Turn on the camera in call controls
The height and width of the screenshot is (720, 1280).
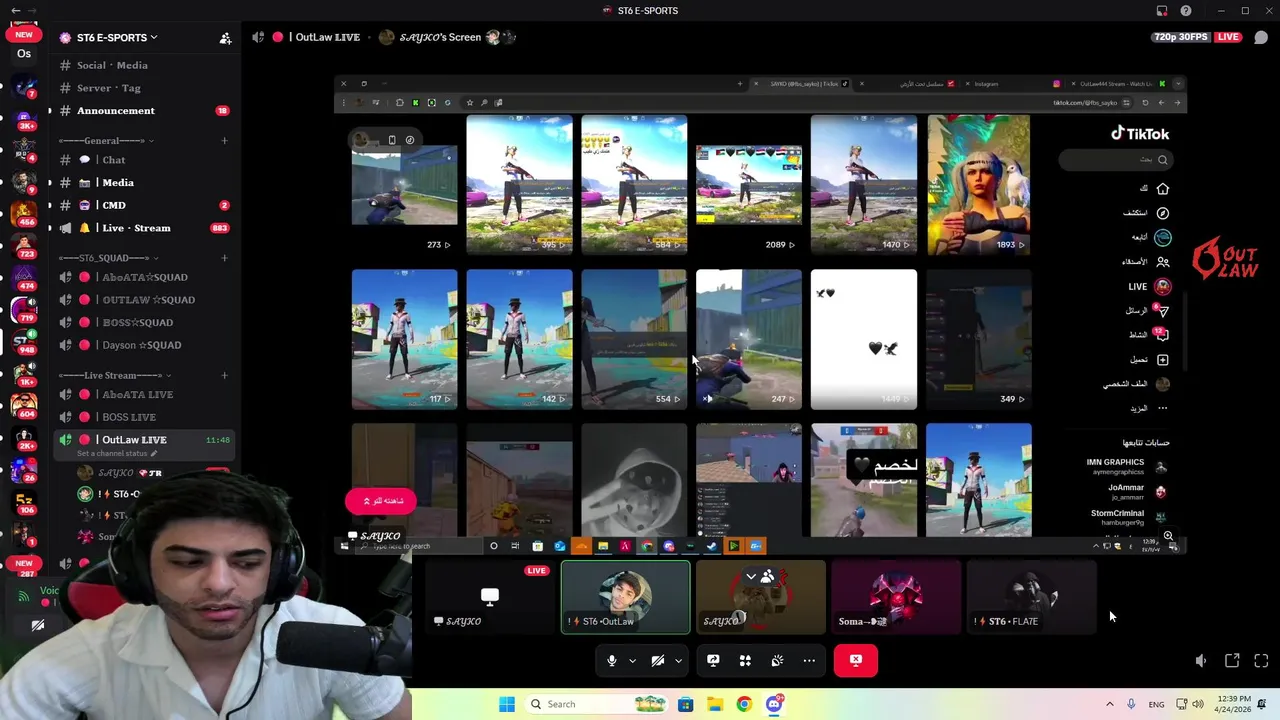[657, 660]
